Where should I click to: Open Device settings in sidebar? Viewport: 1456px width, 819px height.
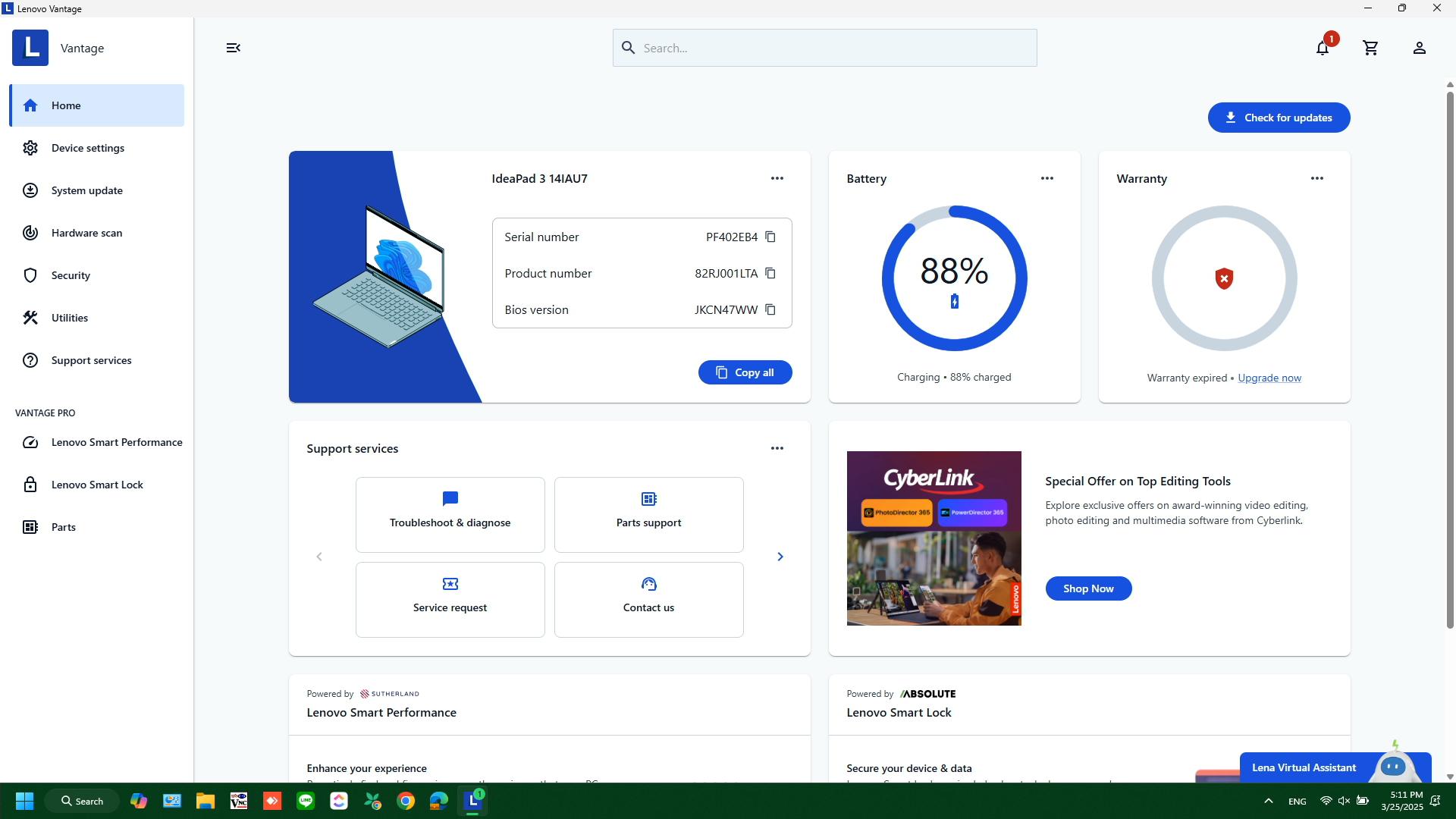[x=97, y=148]
